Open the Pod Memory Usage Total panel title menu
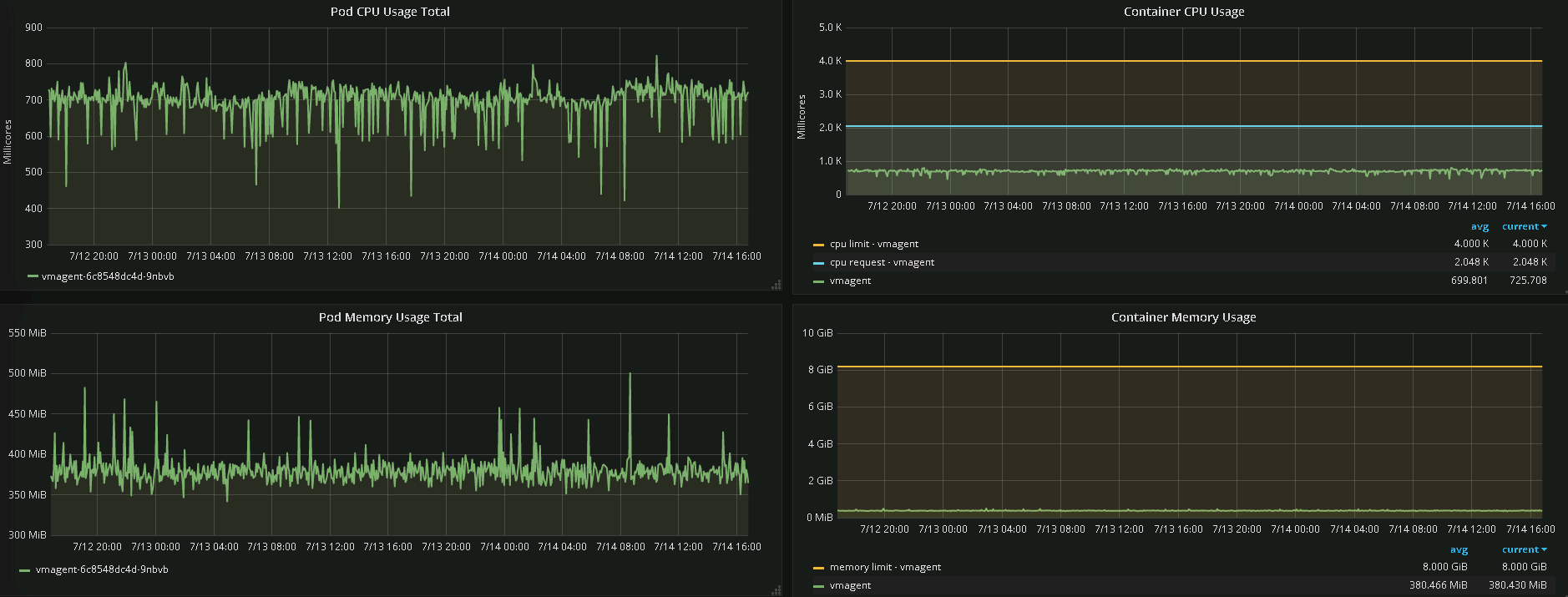 click(390, 317)
